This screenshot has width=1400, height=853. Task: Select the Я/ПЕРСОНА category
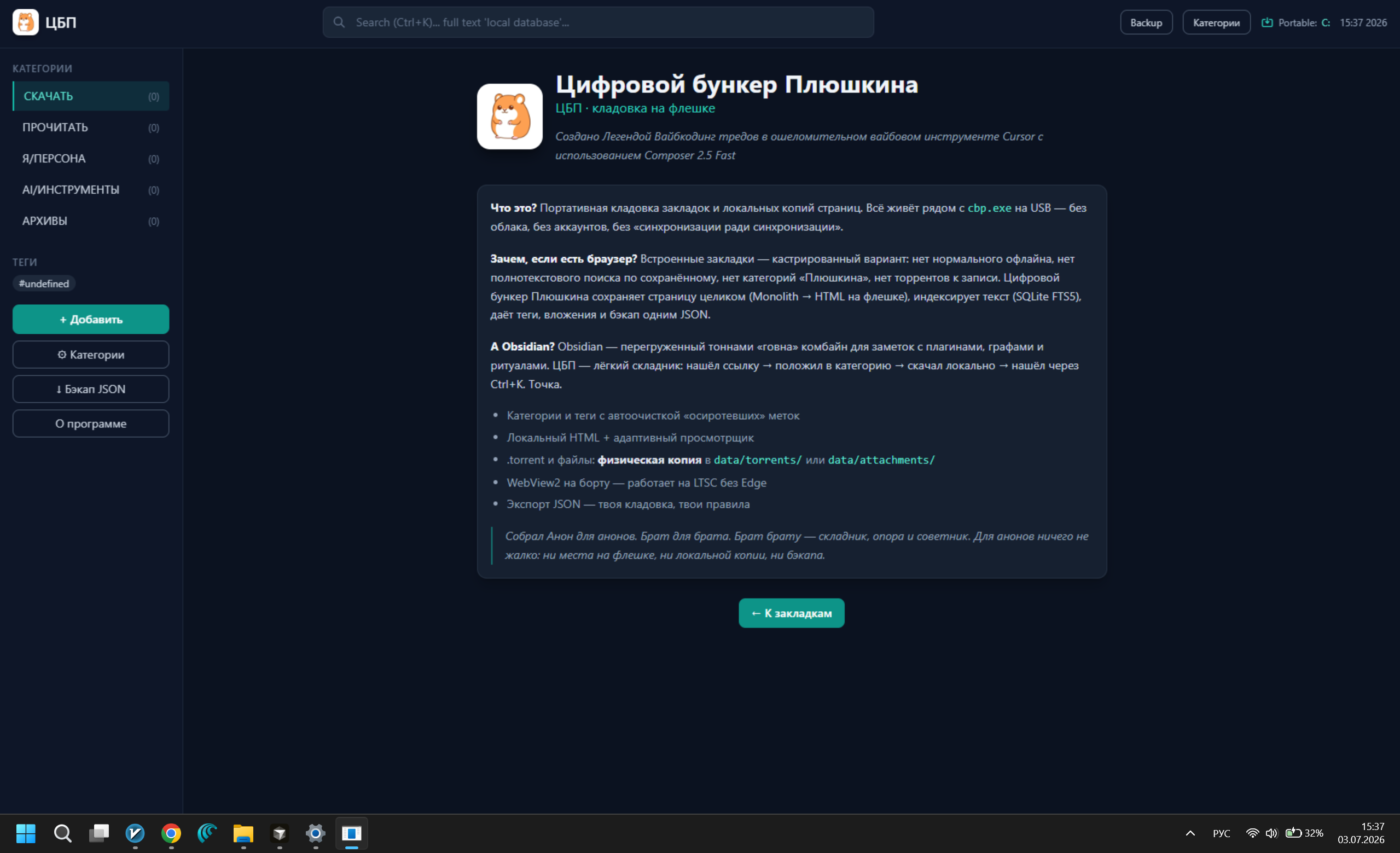pos(91,159)
